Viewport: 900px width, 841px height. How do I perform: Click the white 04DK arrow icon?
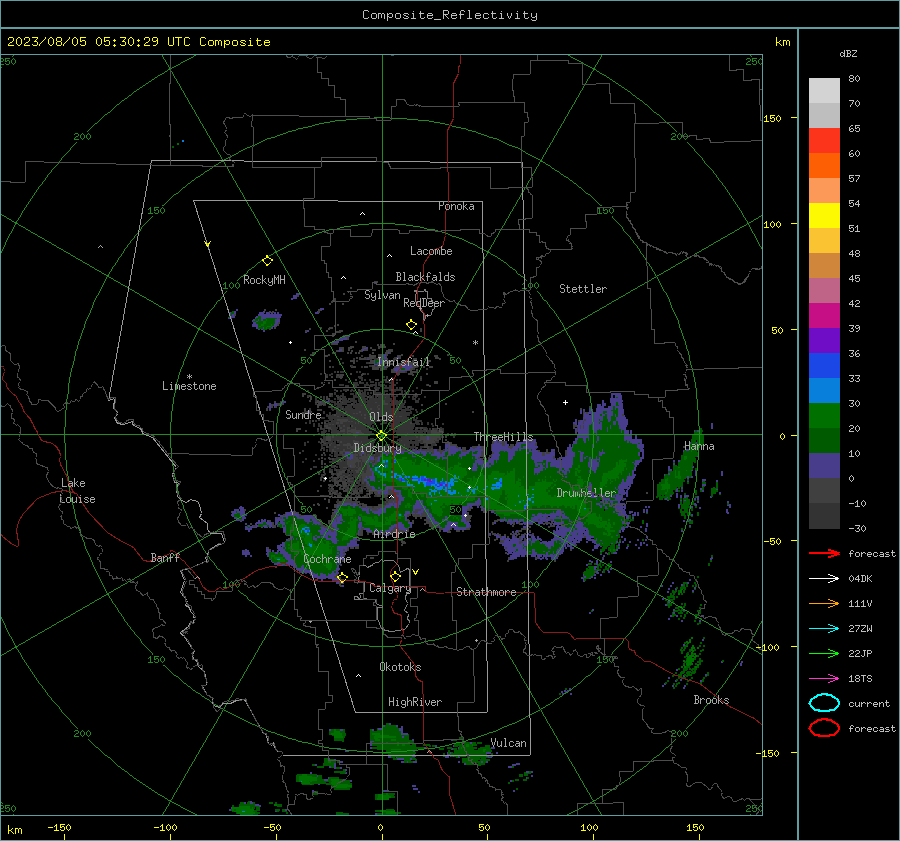coord(824,578)
